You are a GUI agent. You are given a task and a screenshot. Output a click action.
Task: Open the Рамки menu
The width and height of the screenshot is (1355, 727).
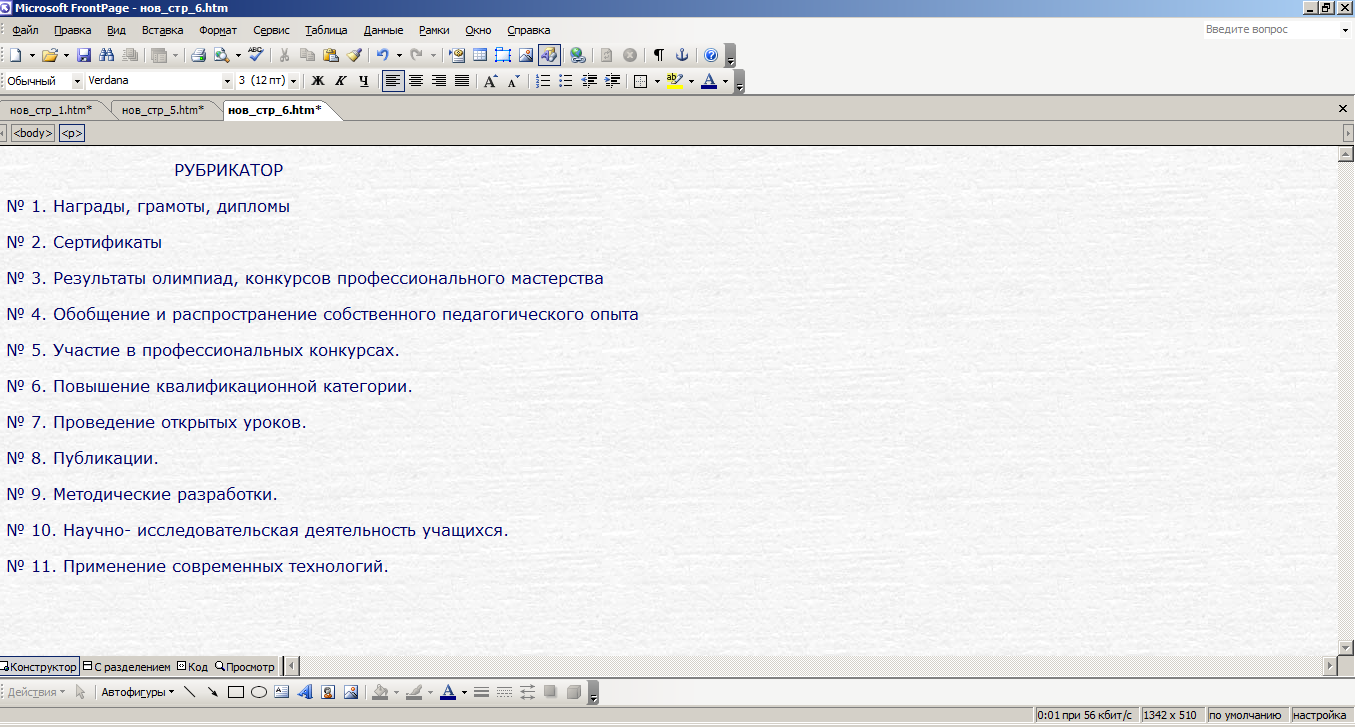coord(434,30)
